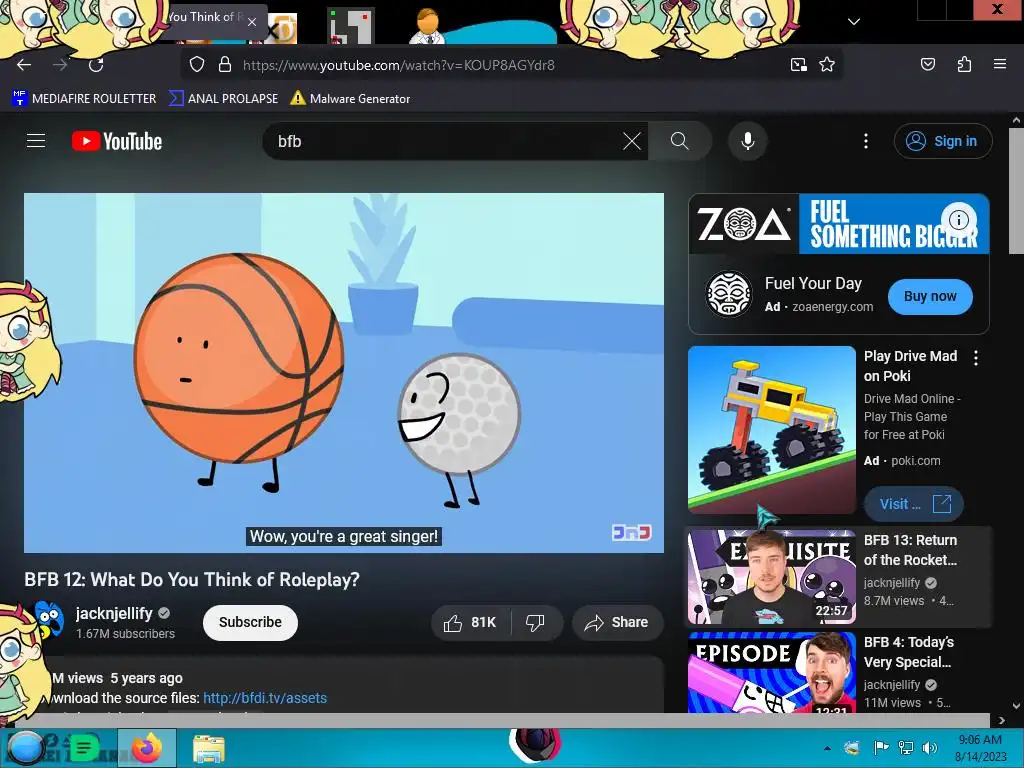Click the '1.67M subscribers' text
1024x768 pixels.
pos(125,633)
